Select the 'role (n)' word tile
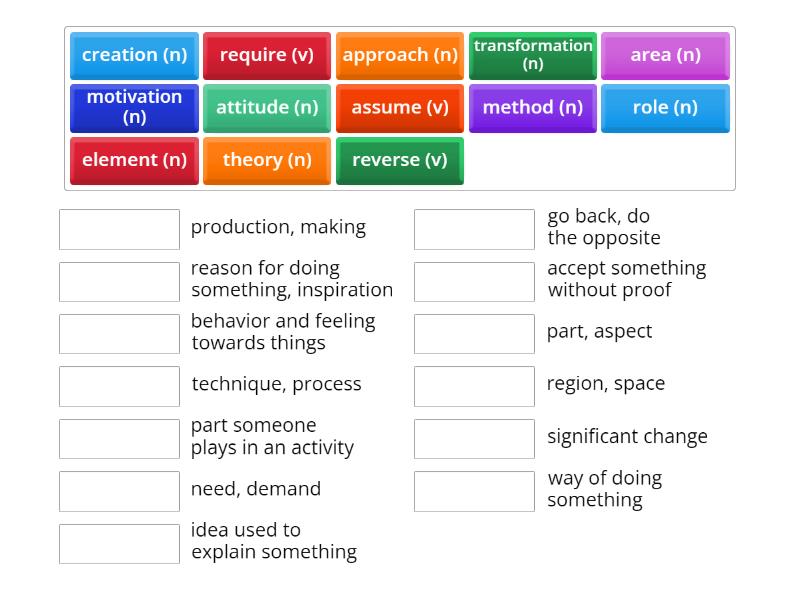Viewport: 800px width, 600px height. pos(666,107)
